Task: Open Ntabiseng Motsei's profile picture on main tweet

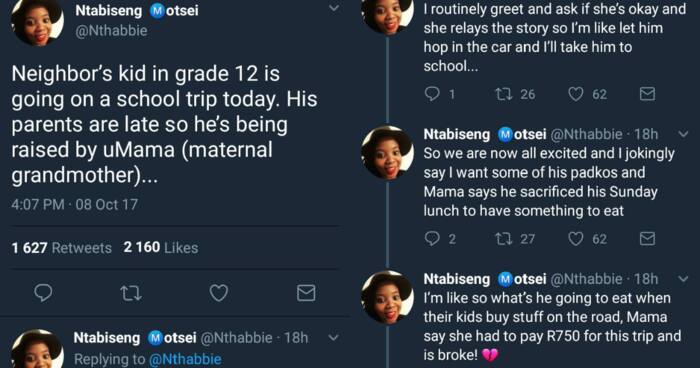Action: (x=37, y=20)
